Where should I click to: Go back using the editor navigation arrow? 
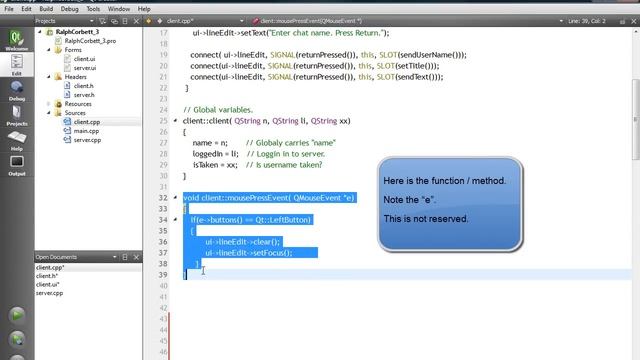(x=149, y=21)
